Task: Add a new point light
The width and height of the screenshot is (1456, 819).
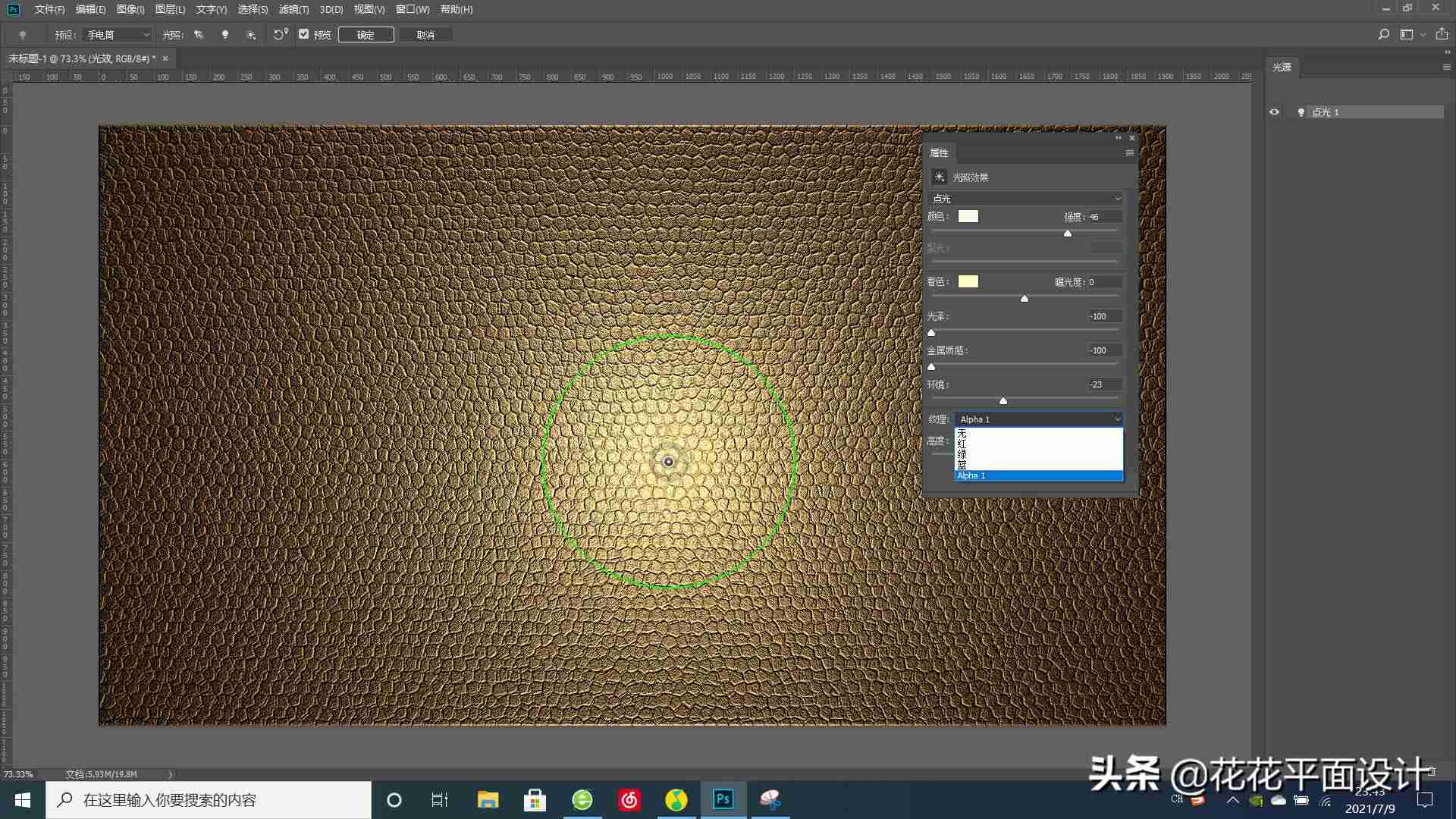Action: pyautogui.click(x=224, y=35)
